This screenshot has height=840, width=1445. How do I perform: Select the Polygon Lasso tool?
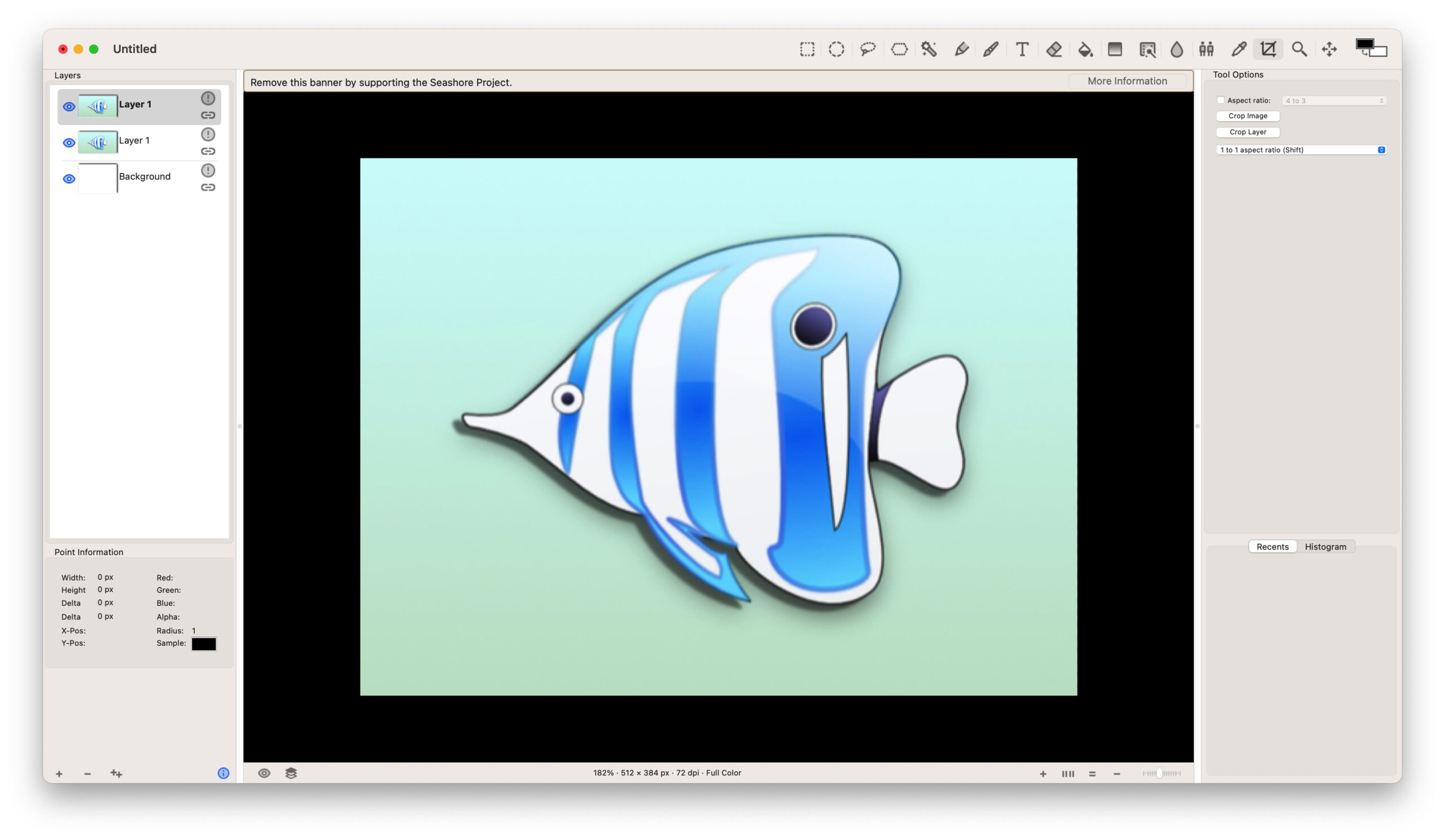[x=899, y=49]
